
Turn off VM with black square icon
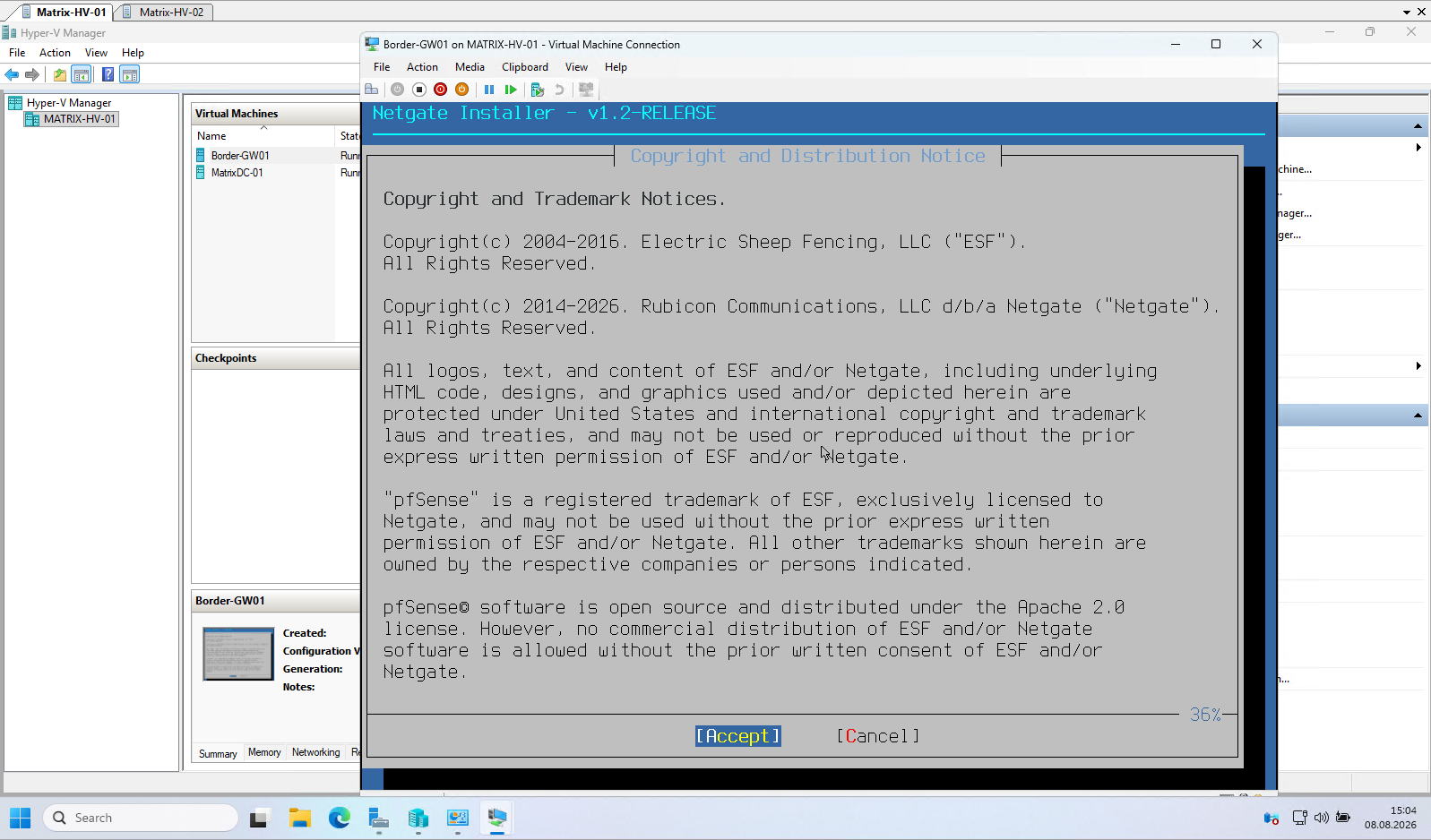coord(418,90)
